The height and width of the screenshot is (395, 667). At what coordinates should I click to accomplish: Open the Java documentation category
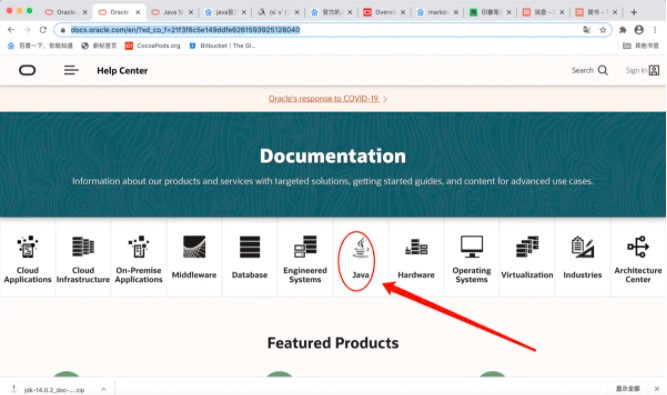pos(360,257)
